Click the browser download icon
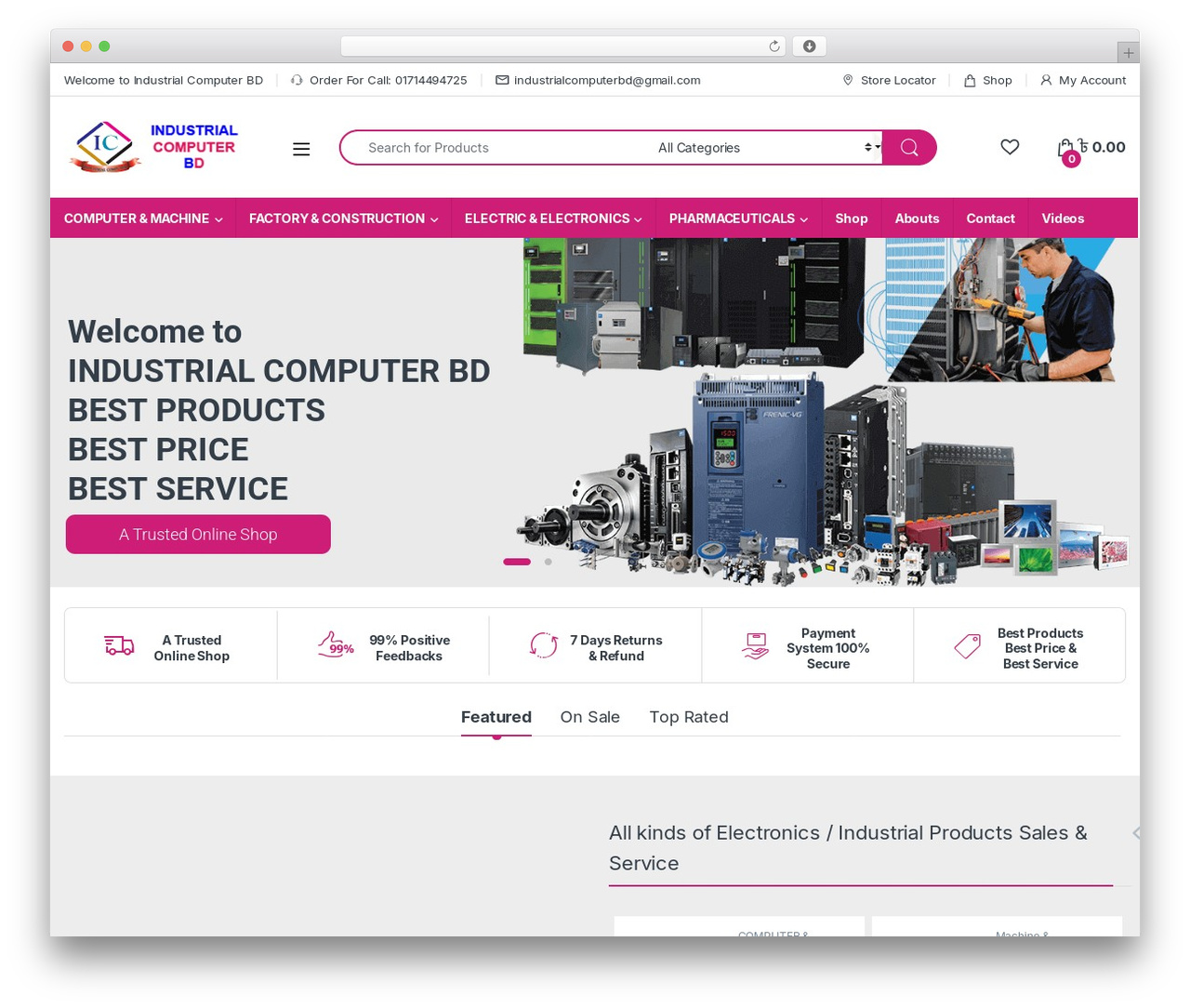 [x=810, y=46]
